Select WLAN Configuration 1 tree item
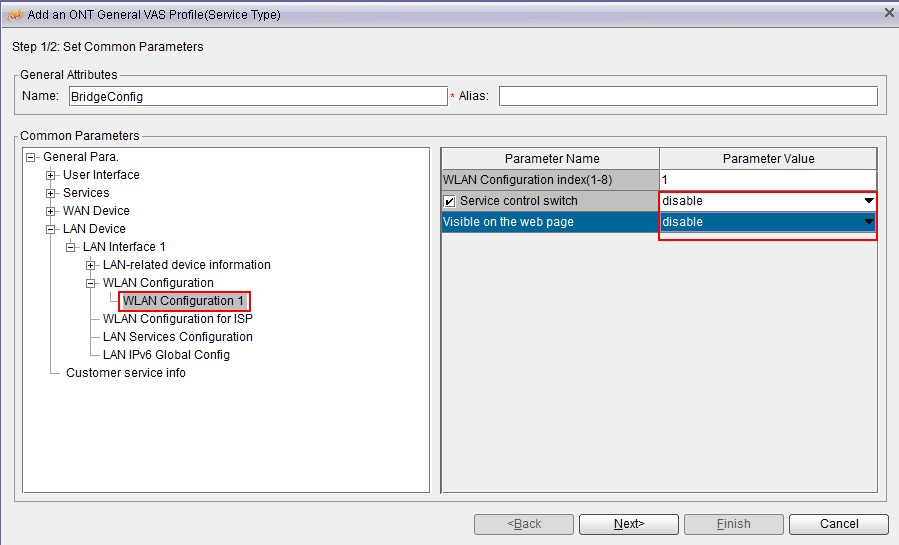 183,301
